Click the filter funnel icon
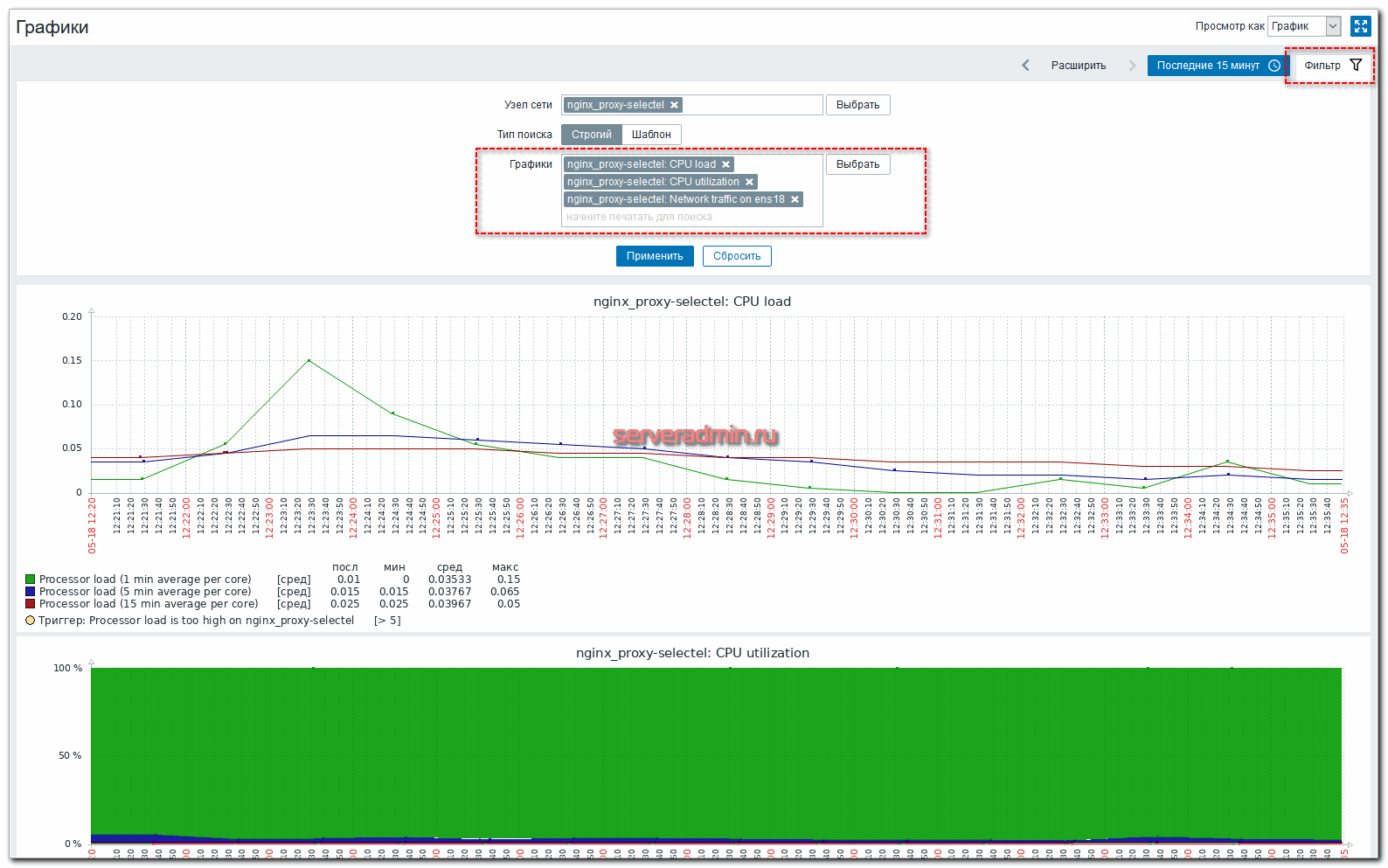This screenshot has height=868, width=1388. 1356,66
